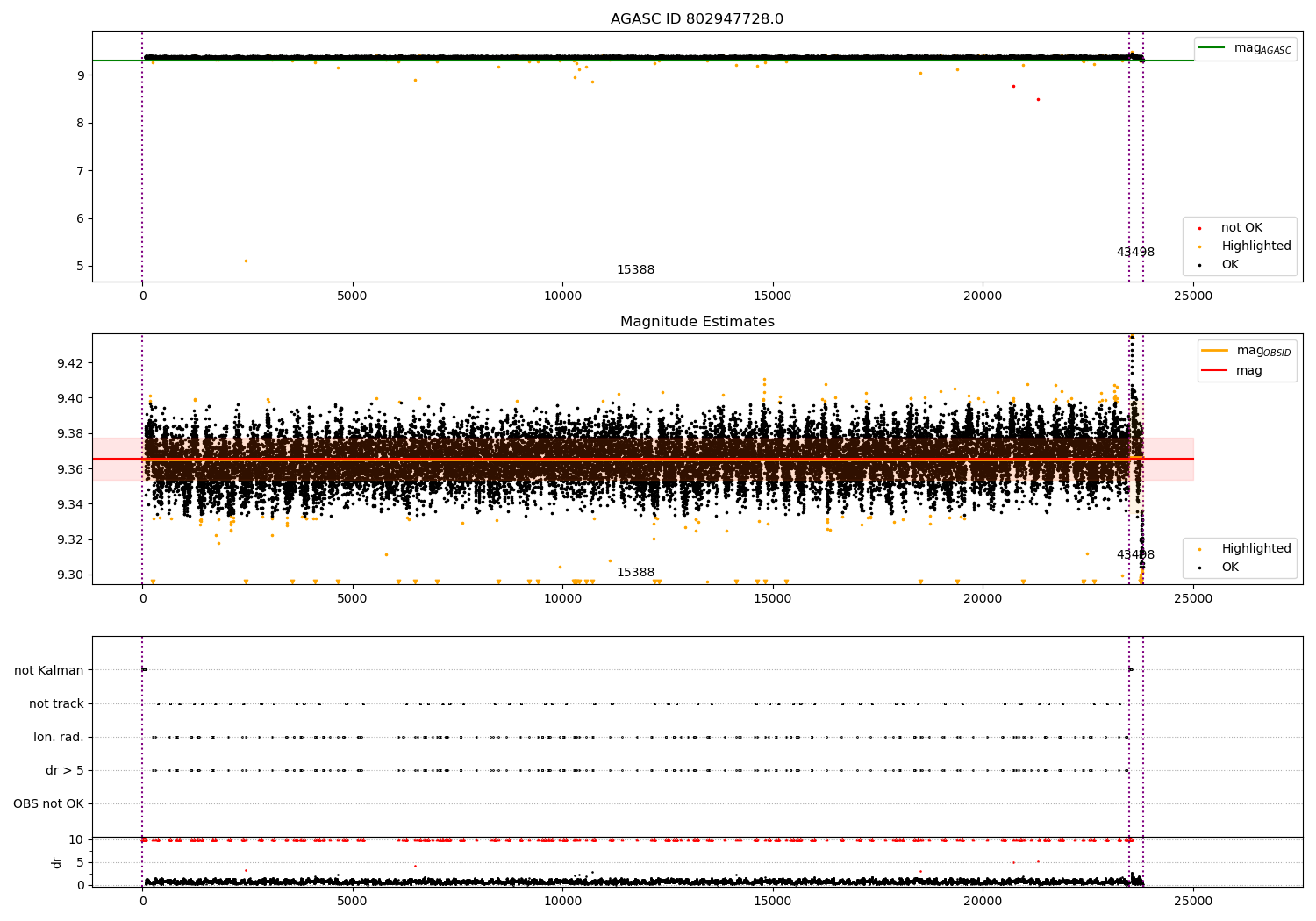Viewport: 1316px width, 921px height.
Task: Click the 'AGASC ID 802947728.0' title
Action: point(697,19)
